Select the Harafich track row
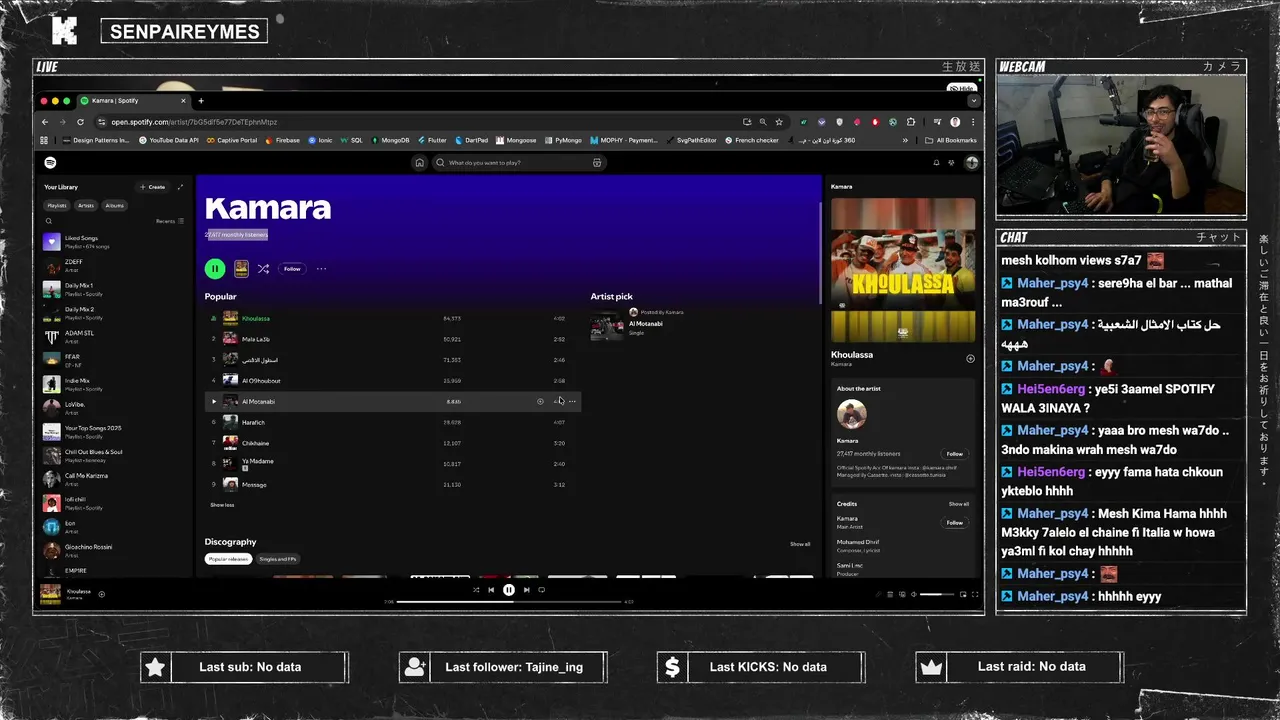 point(392,422)
